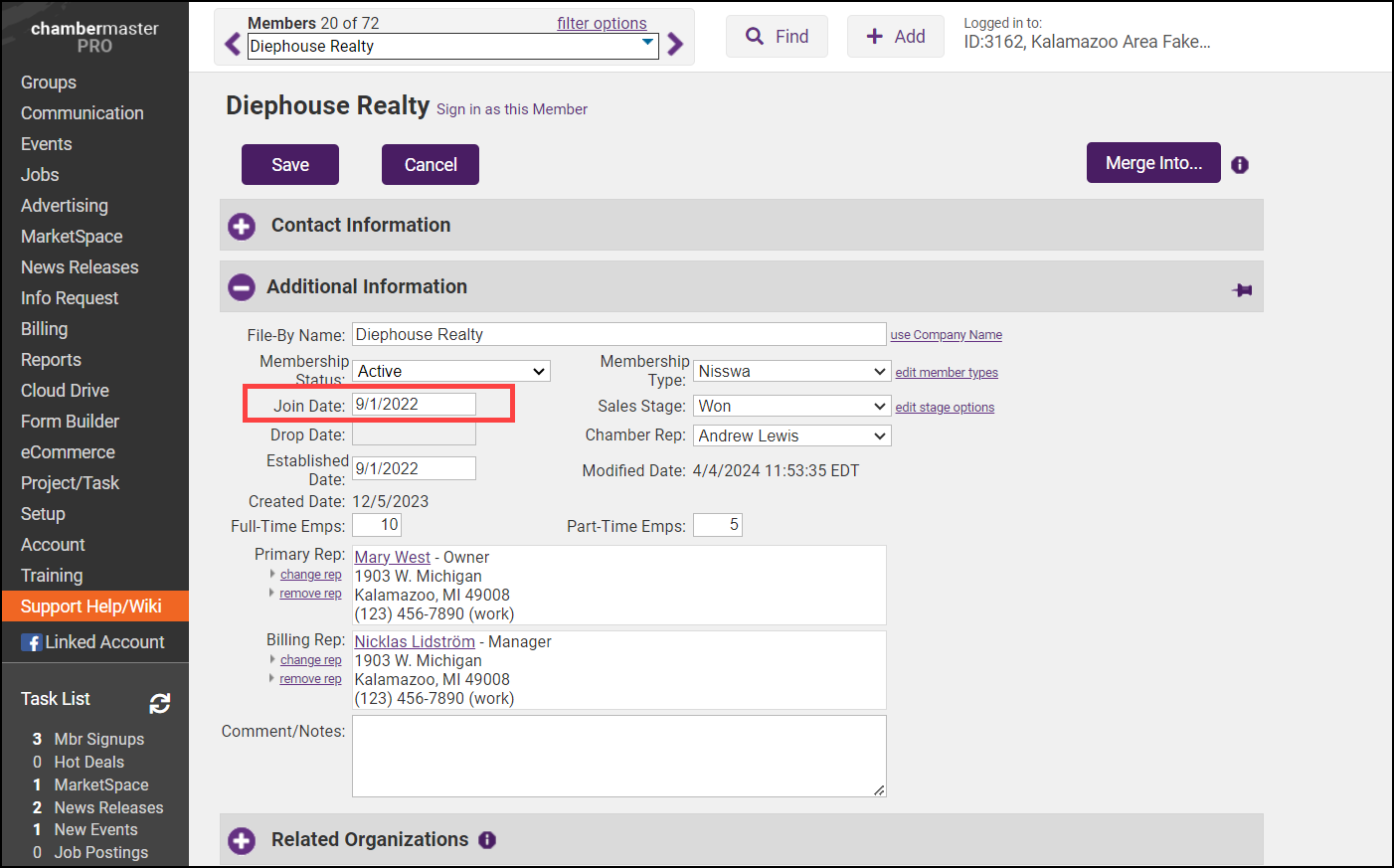Click the Facebook Linked Account icon
This screenshot has width=1394, height=868.
pos(32,643)
